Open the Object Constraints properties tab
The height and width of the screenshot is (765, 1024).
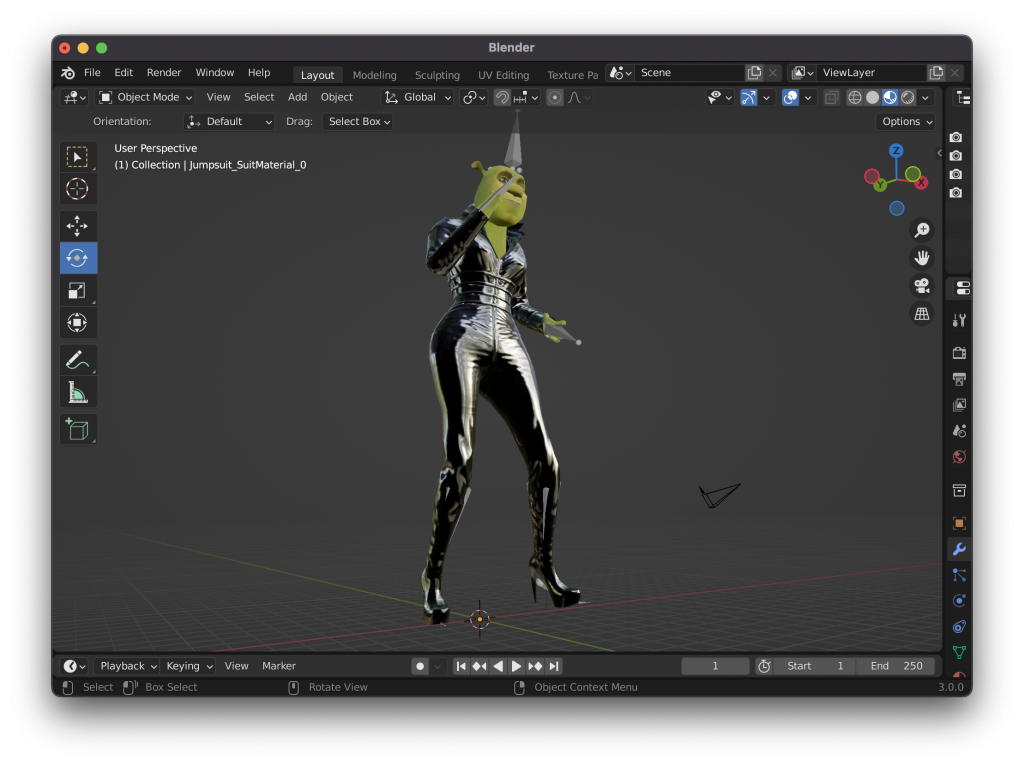(959, 627)
